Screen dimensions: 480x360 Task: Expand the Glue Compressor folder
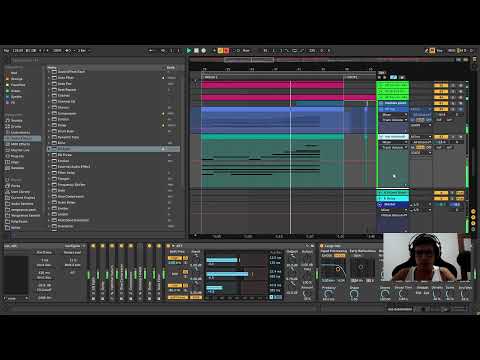[49, 197]
